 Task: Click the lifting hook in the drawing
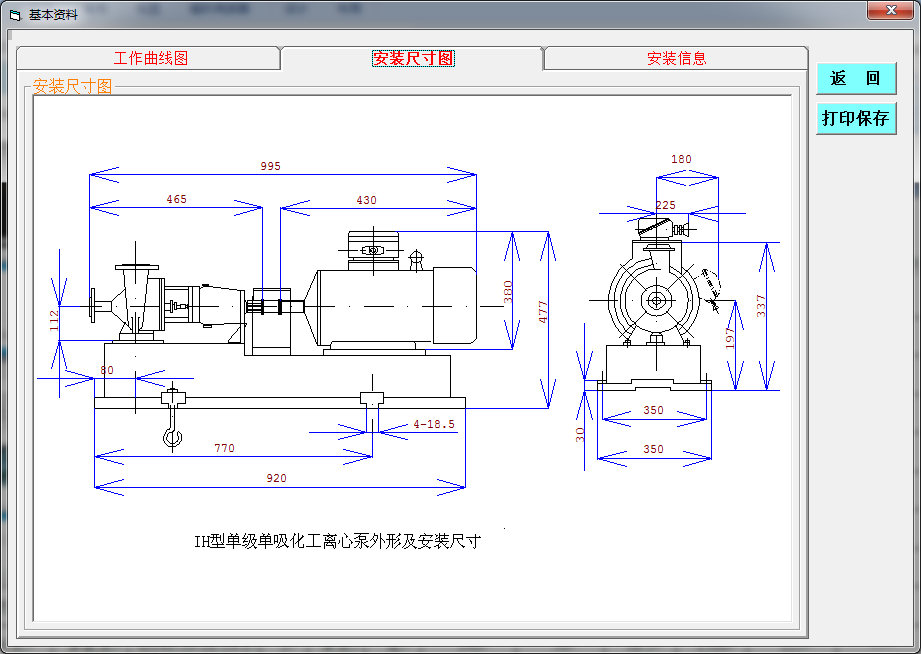pyautogui.click(x=173, y=418)
